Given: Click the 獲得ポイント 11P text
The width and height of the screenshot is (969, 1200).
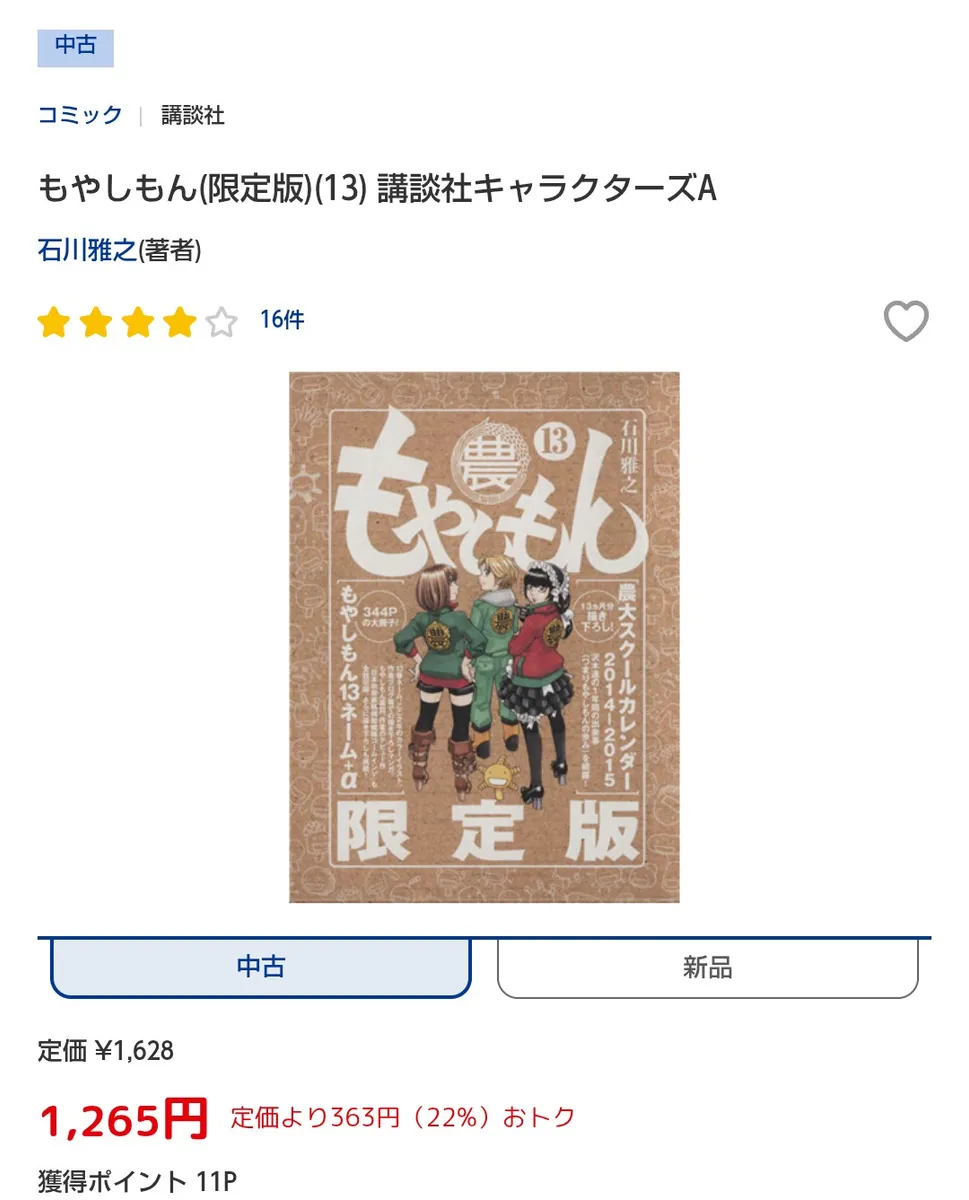Looking at the screenshot, I should [137, 1181].
